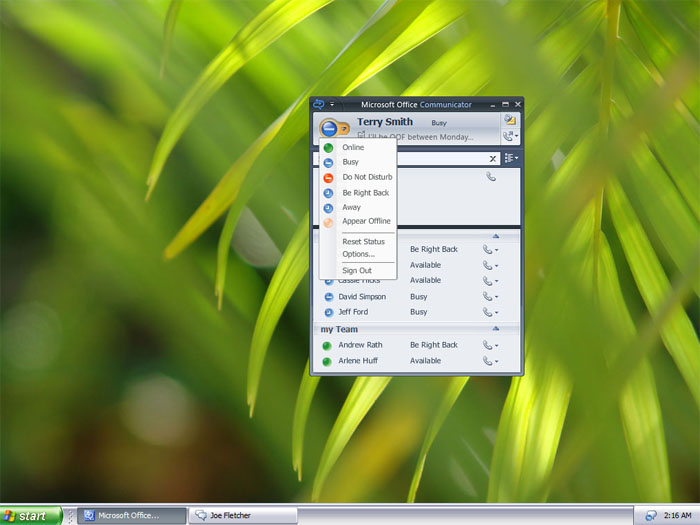The height and width of the screenshot is (525, 700).
Task: Call Arlene Huff using her phone icon
Action: pyautogui.click(x=488, y=361)
